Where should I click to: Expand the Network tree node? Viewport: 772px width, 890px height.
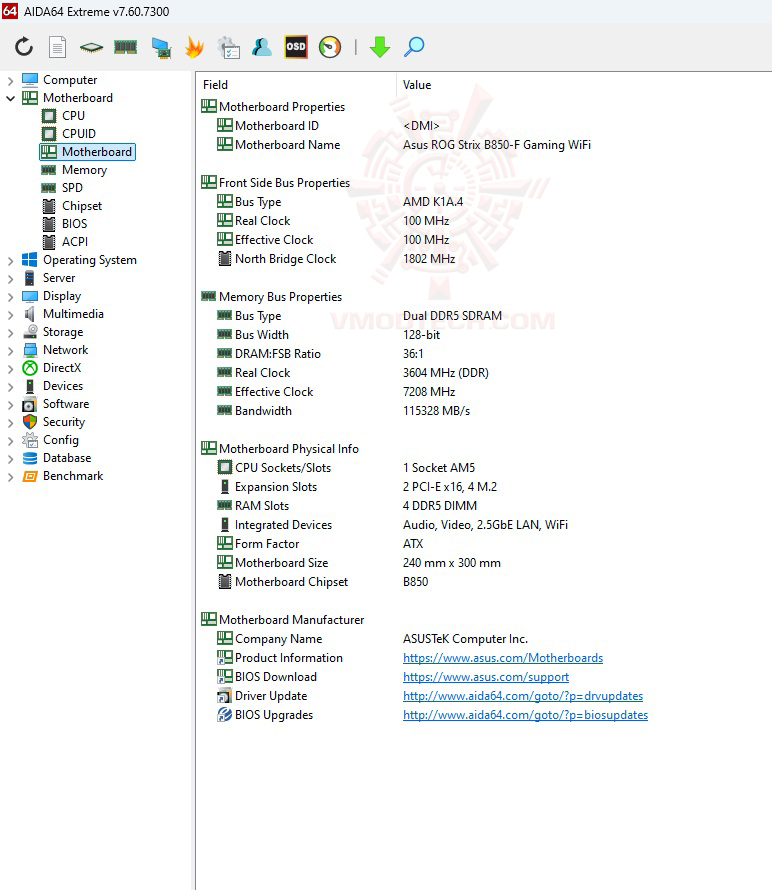click(10, 351)
